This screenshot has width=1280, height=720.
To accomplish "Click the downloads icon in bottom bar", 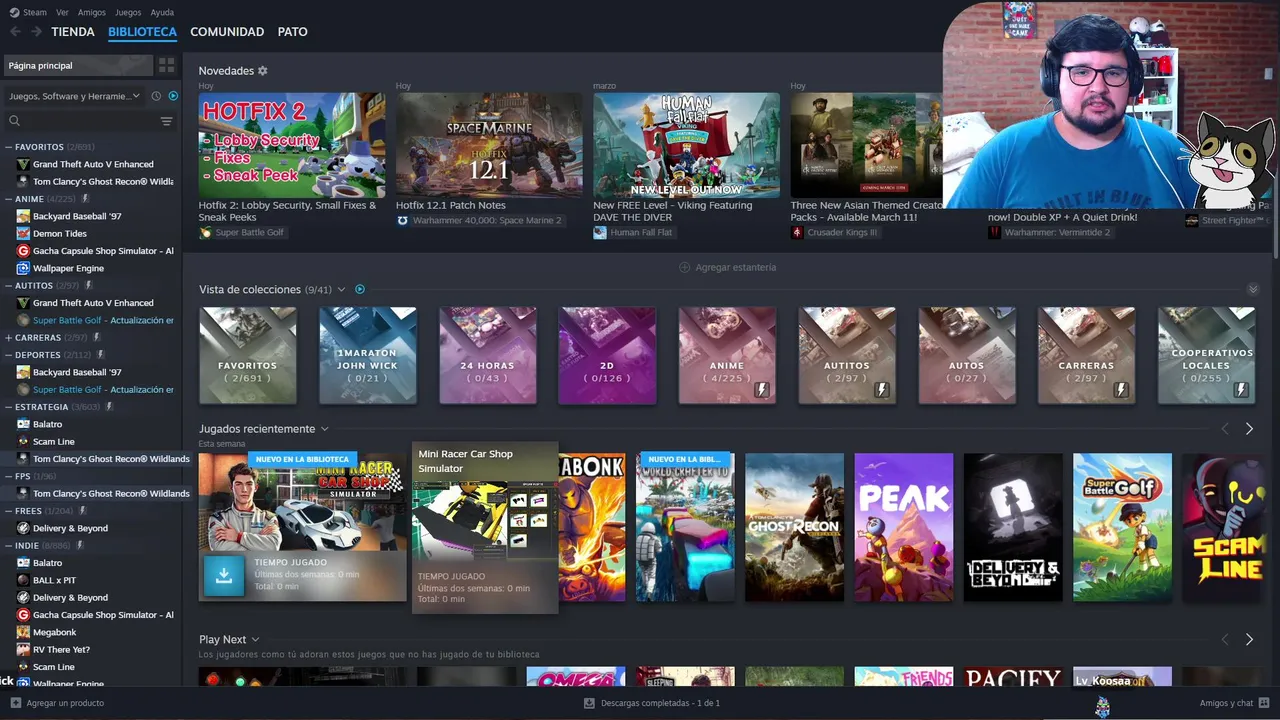I will (589, 703).
